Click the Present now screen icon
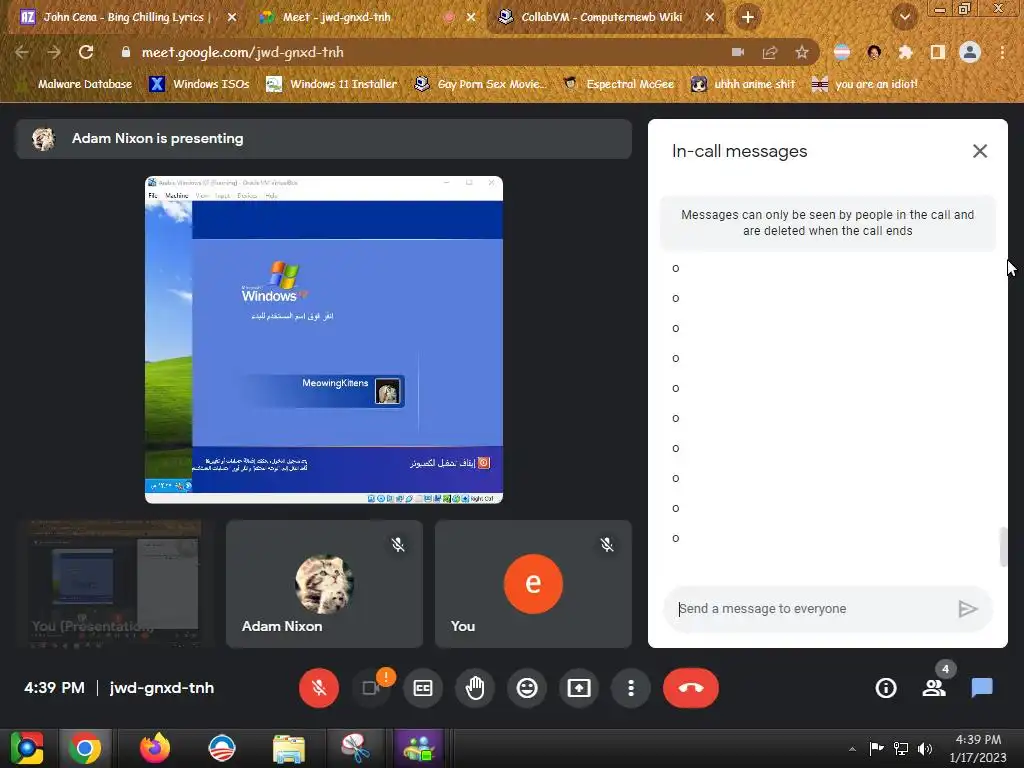 coord(579,688)
